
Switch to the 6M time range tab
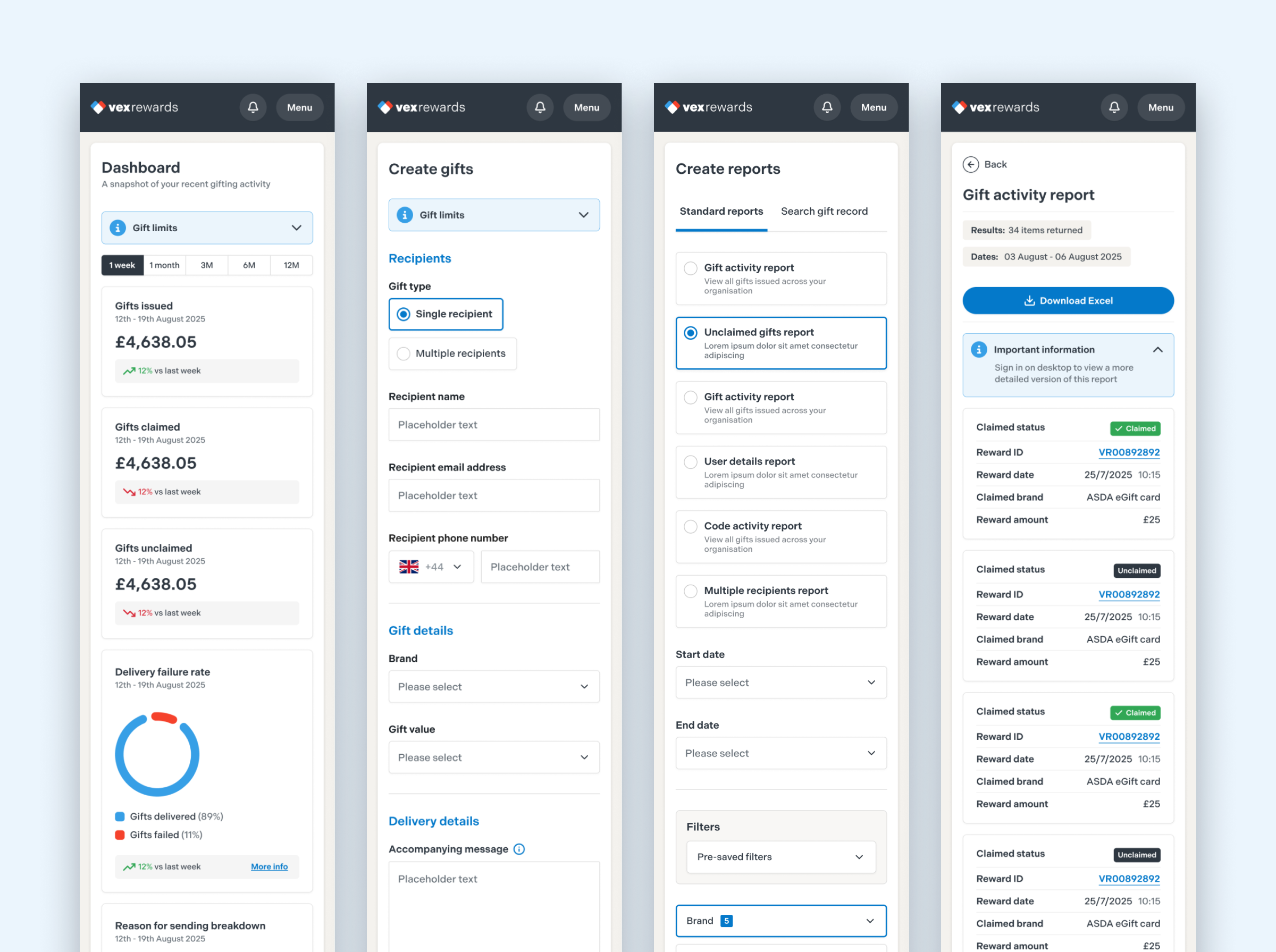point(249,265)
